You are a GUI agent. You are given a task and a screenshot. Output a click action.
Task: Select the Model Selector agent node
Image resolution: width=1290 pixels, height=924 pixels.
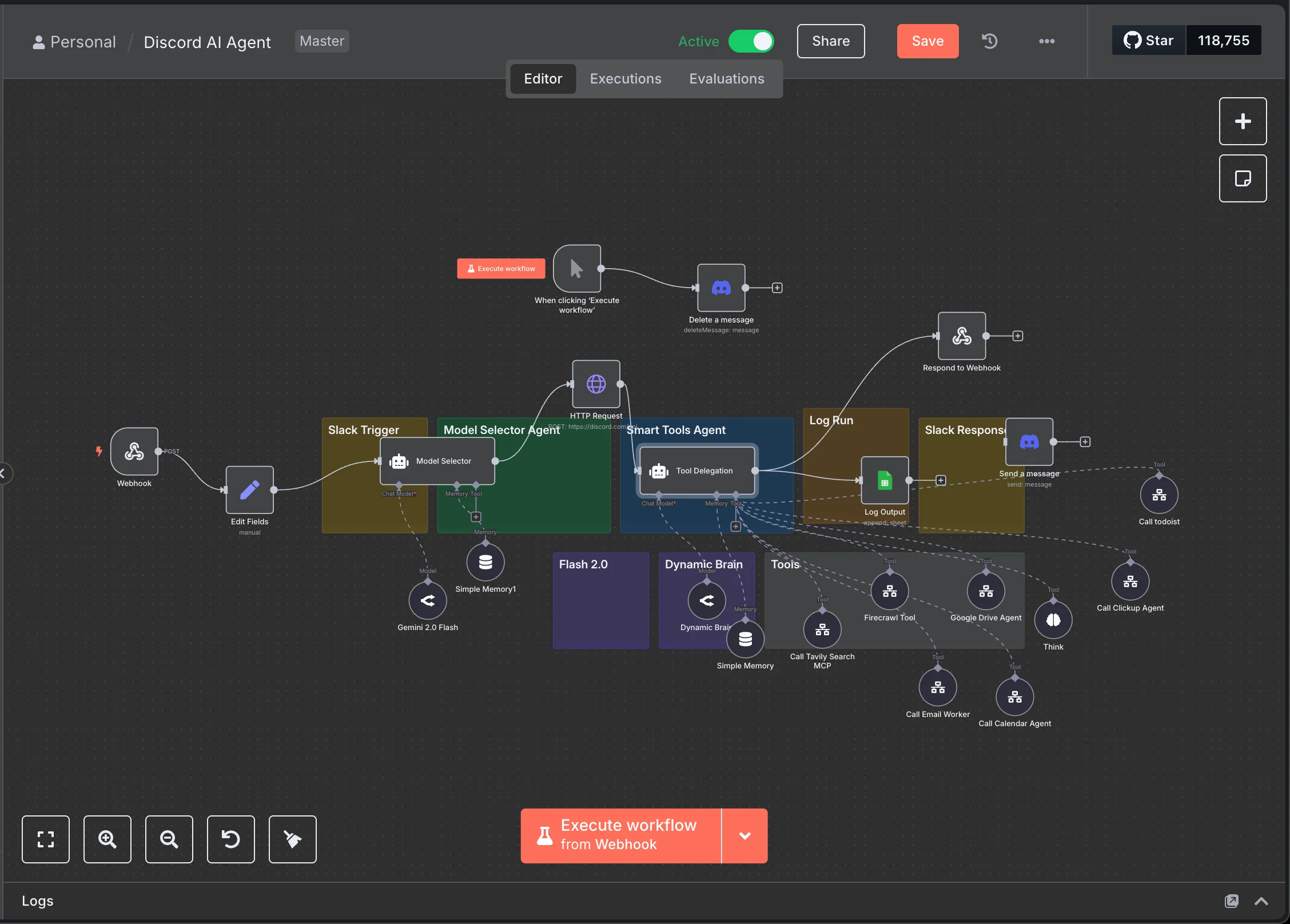[x=437, y=461]
